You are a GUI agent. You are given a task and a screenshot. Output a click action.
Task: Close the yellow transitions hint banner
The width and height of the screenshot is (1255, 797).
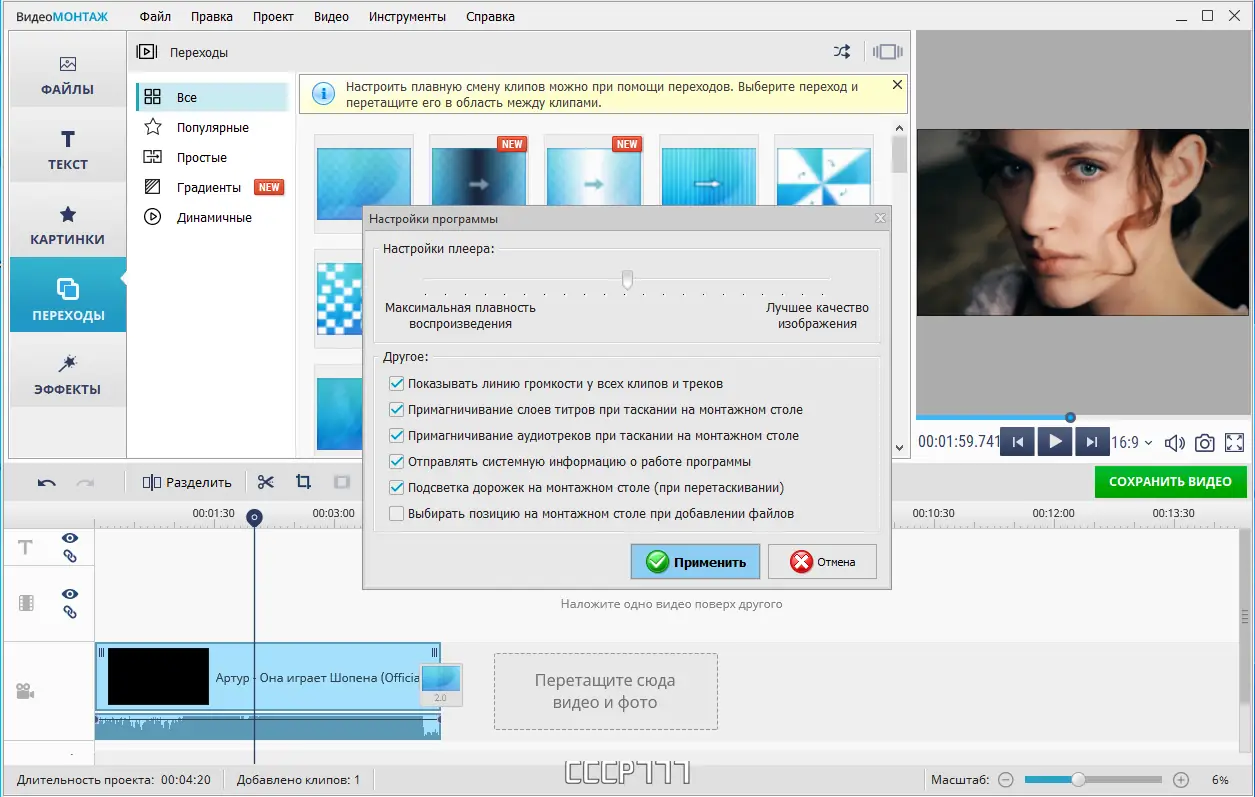(x=897, y=85)
